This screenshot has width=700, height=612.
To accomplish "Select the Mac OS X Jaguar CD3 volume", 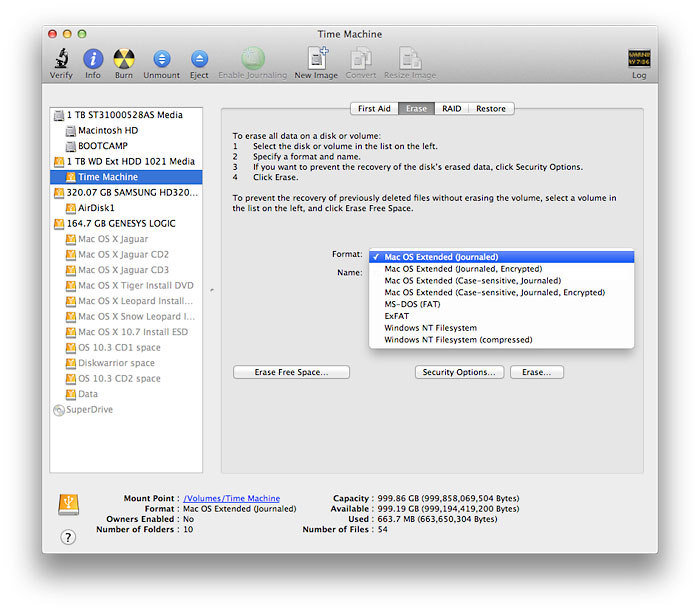I will 126,270.
